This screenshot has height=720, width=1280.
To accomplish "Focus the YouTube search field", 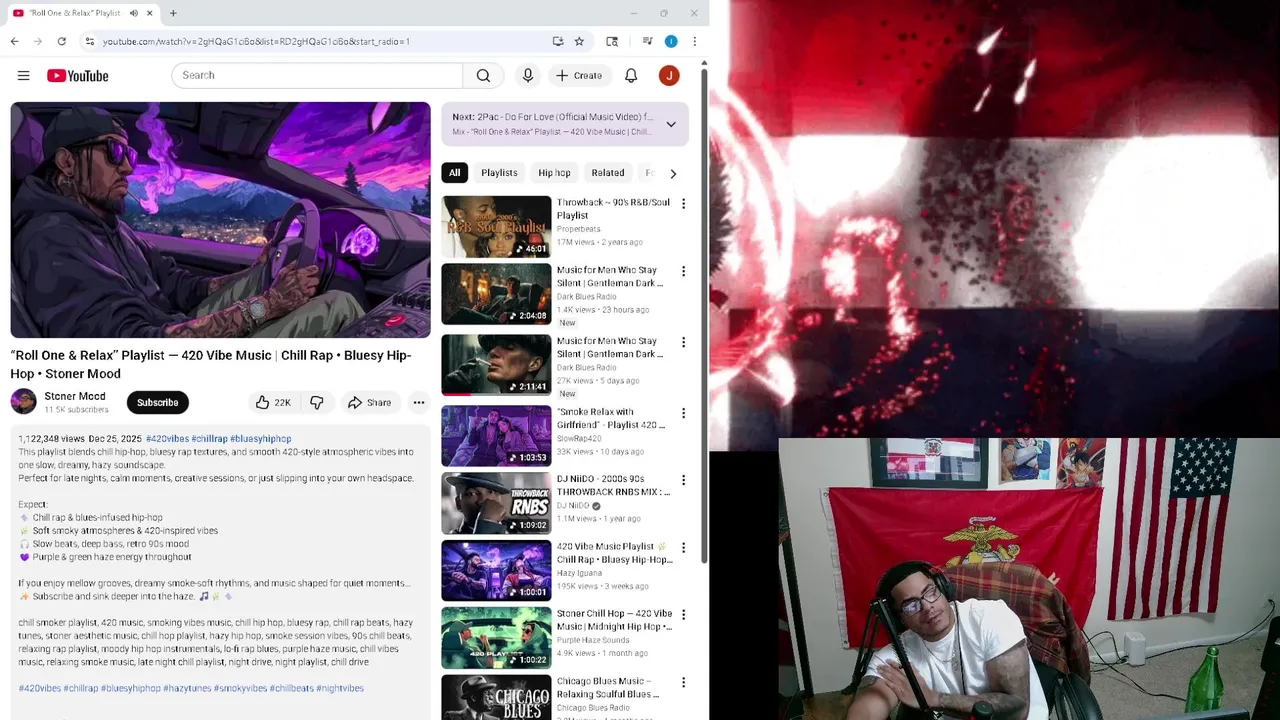I will pyautogui.click(x=317, y=75).
